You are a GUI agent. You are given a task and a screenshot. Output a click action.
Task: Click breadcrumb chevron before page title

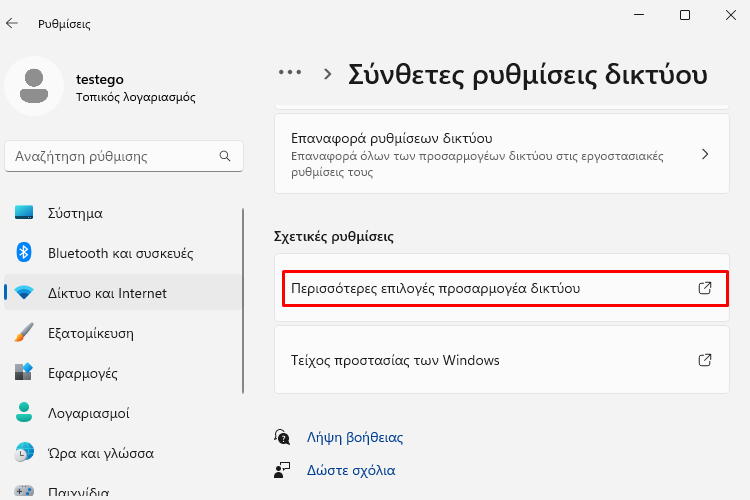click(x=327, y=74)
